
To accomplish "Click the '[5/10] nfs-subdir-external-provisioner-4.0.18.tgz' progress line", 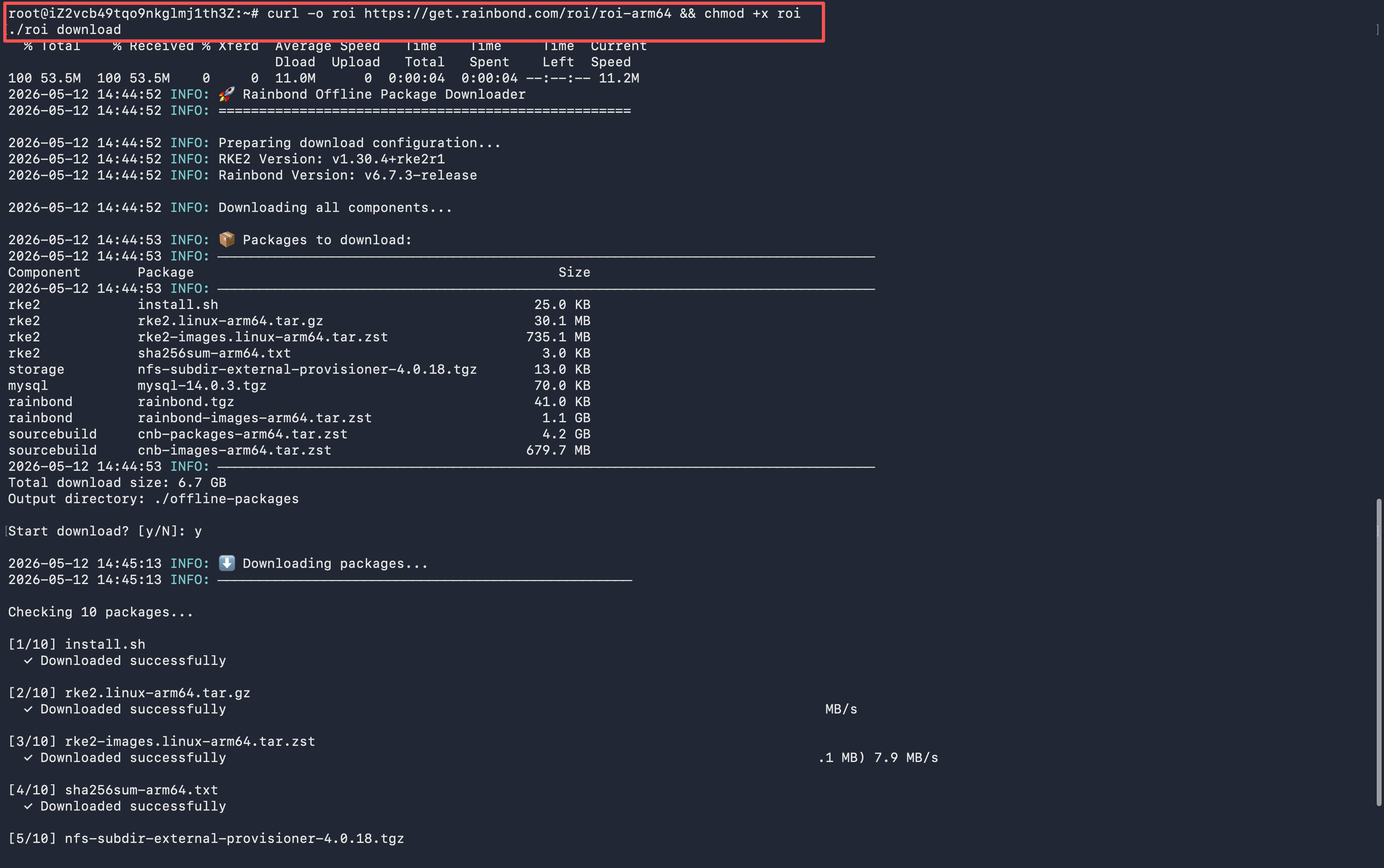I will click(206, 839).
